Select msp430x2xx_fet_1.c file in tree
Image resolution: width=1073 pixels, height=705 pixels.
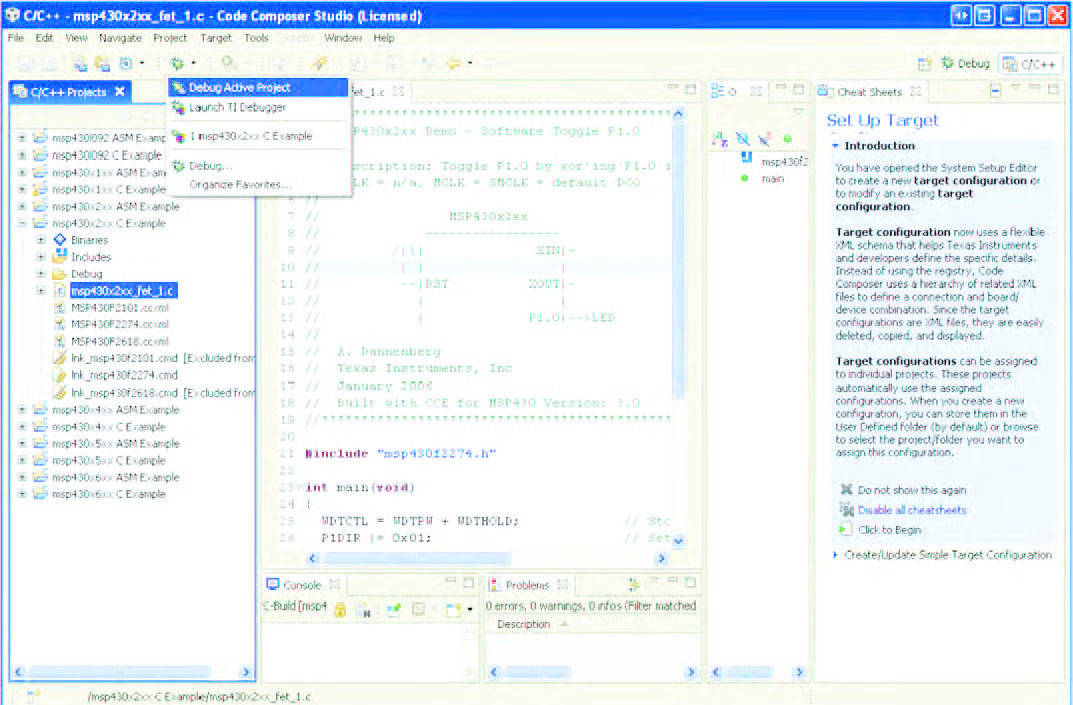123,291
